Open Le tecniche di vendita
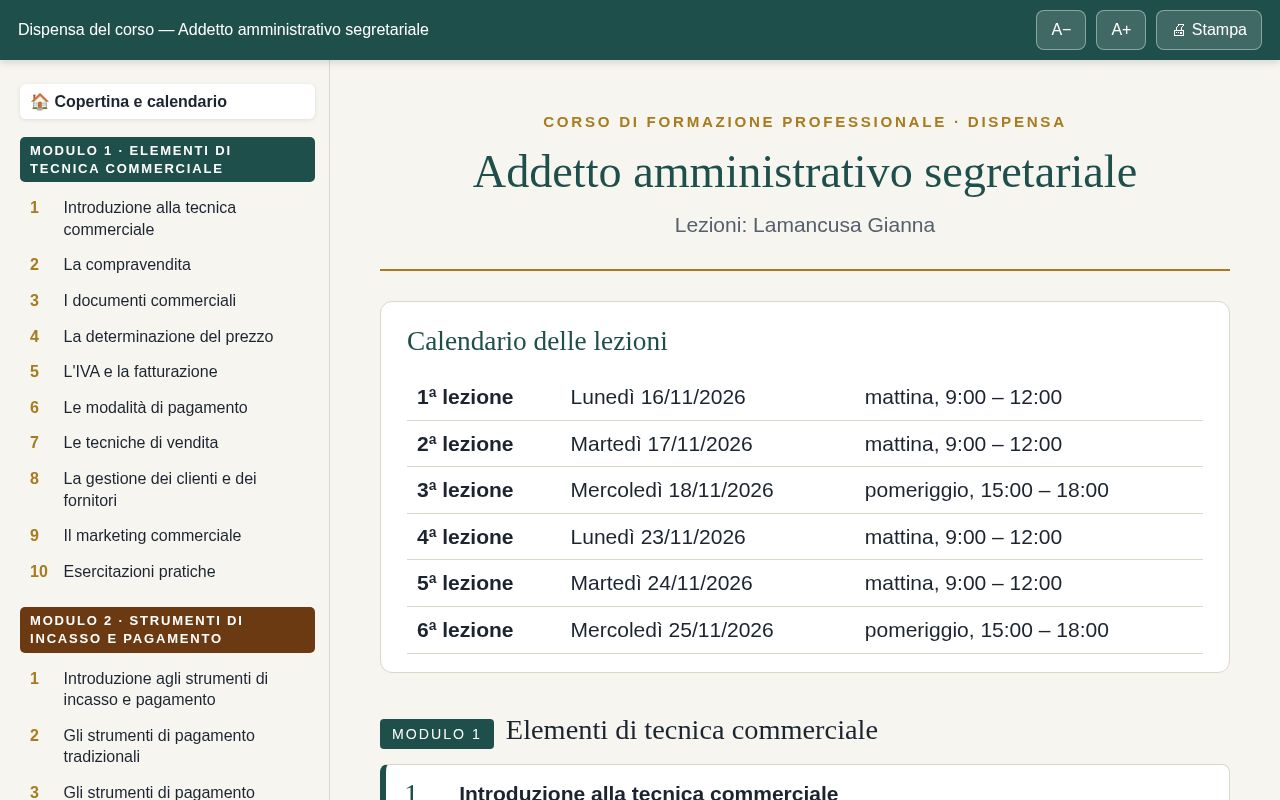1280x800 pixels. 167,443
